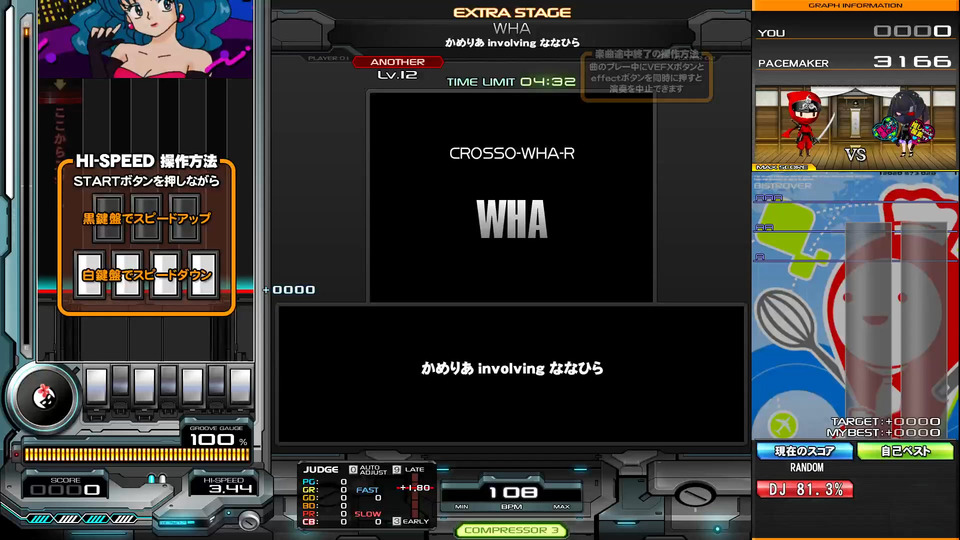Screen dimensions: 960x540
Task: Click the +1.80 timing offset value
Action: [414, 488]
